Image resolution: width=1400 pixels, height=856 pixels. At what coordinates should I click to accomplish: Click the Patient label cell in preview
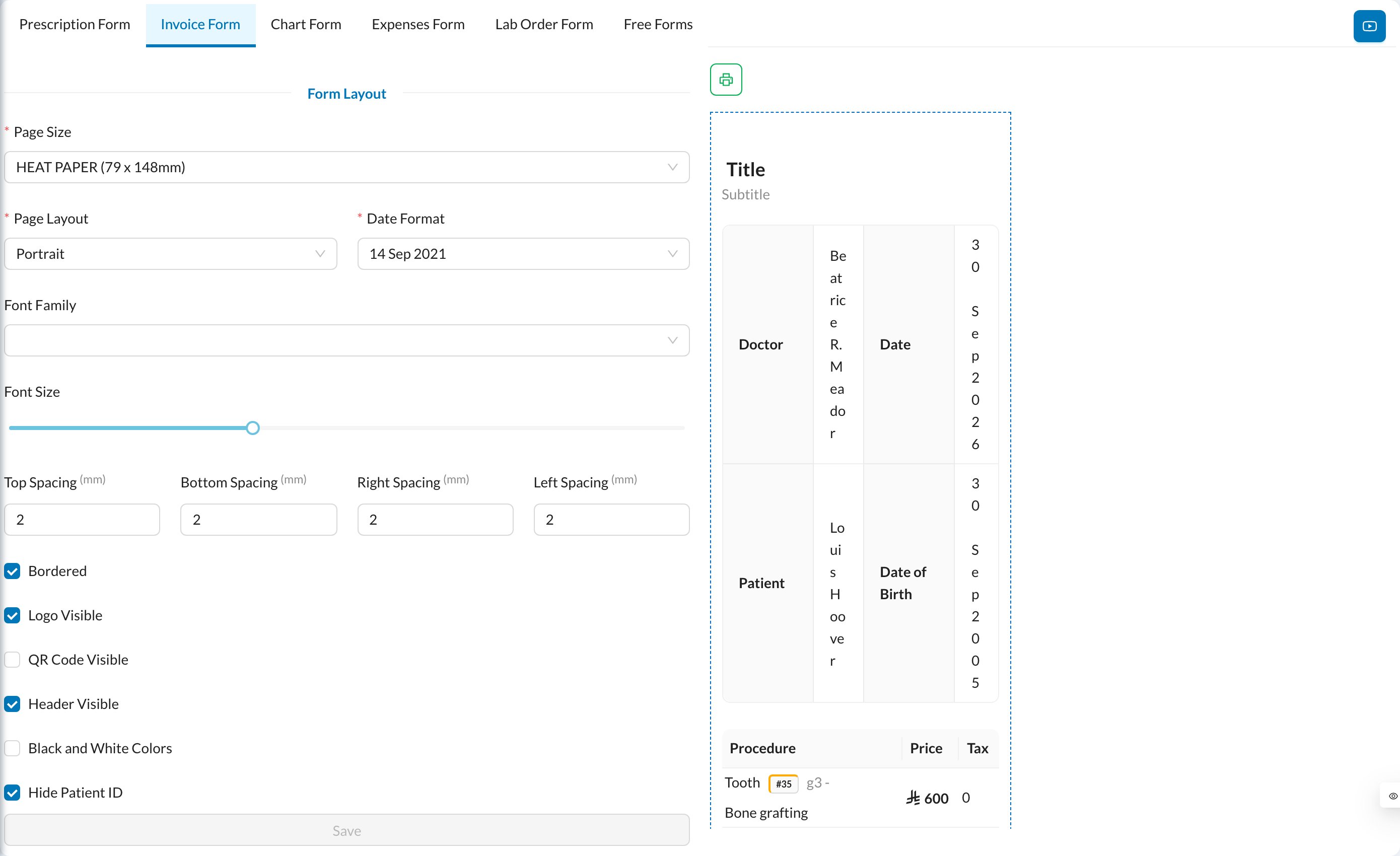click(x=767, y=583)
